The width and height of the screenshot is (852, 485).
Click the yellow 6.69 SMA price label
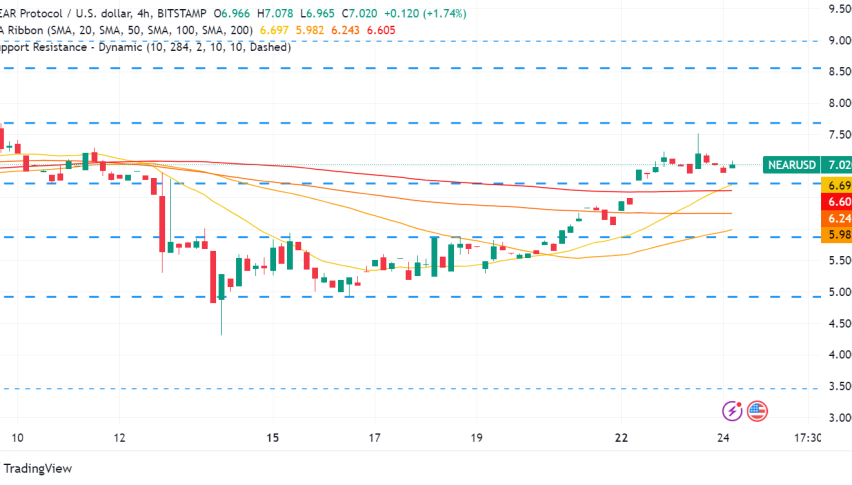838,185
